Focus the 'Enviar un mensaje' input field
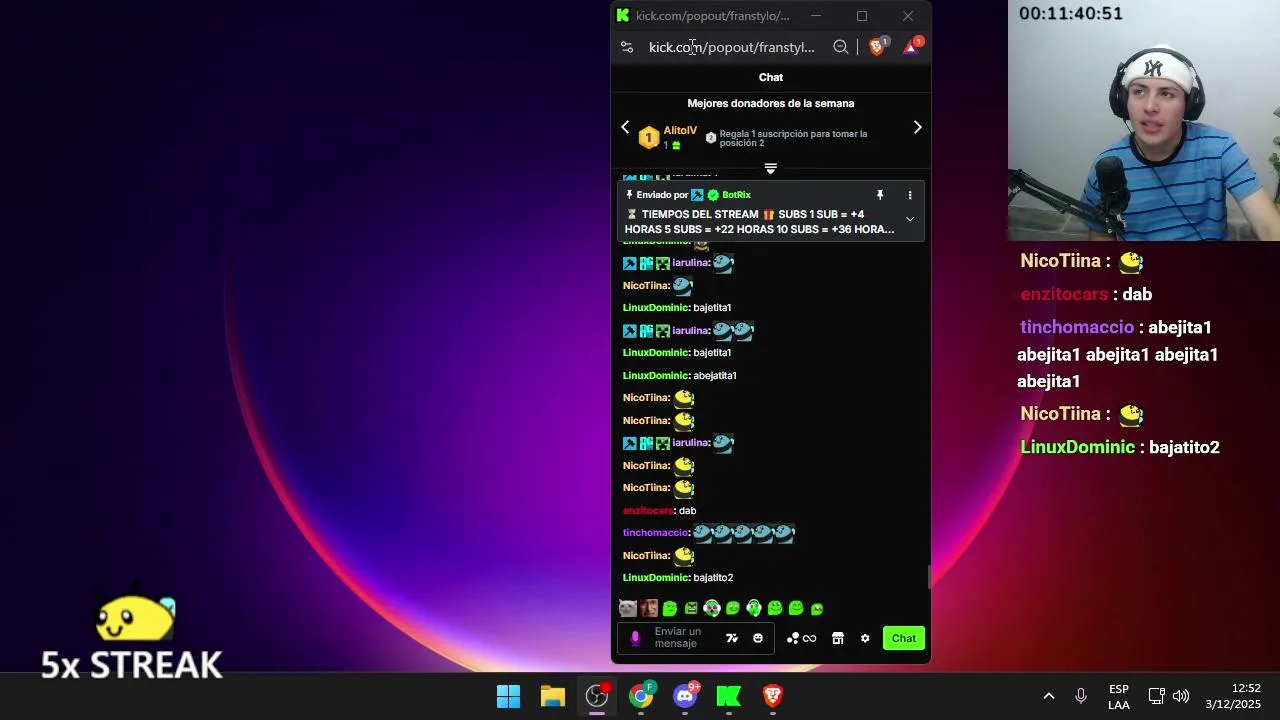This screenshot has width=1280, height=720. tap(685, 638)
